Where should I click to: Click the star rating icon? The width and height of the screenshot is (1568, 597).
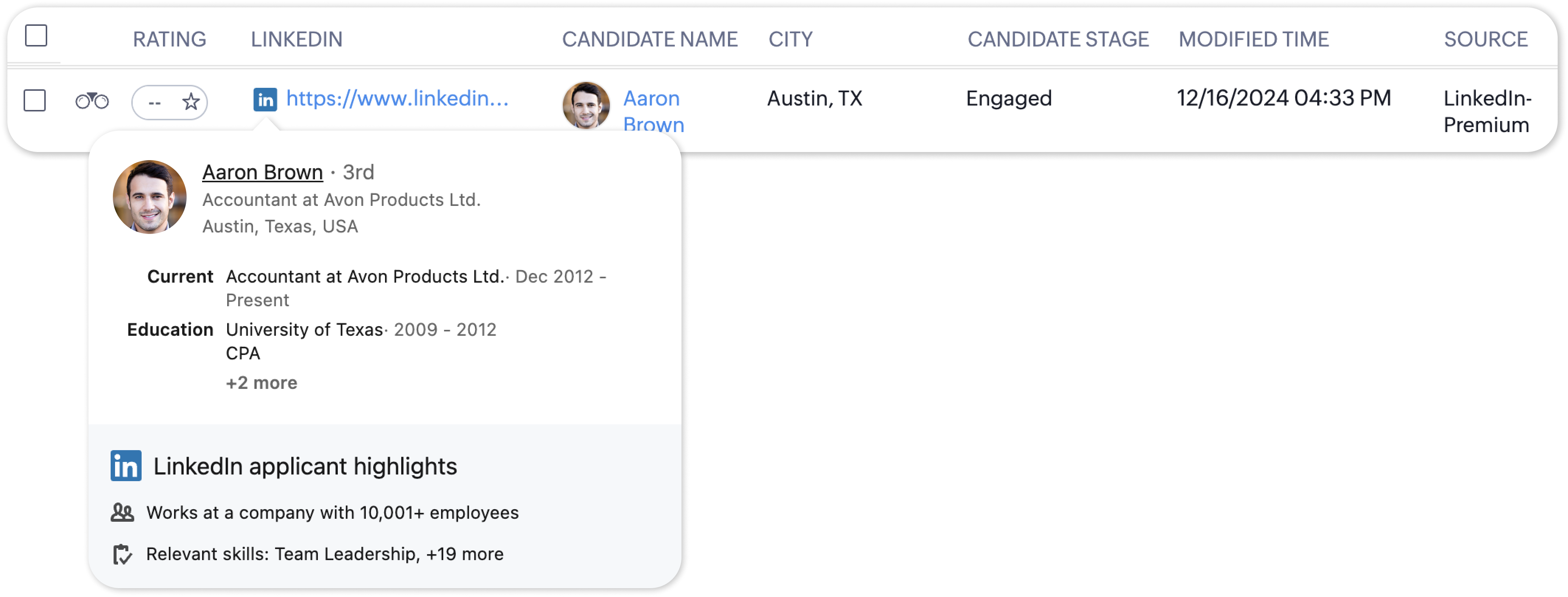(x=191, y=102)
